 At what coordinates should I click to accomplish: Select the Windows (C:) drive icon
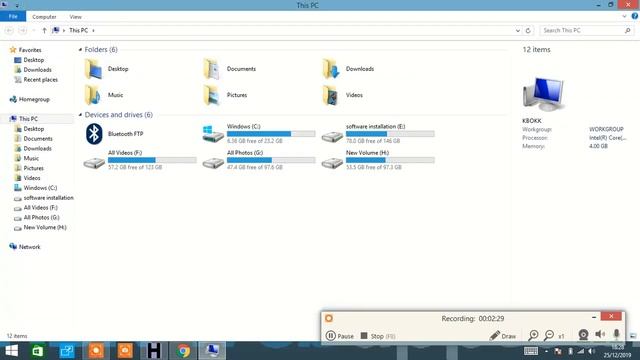coord(213,134)
